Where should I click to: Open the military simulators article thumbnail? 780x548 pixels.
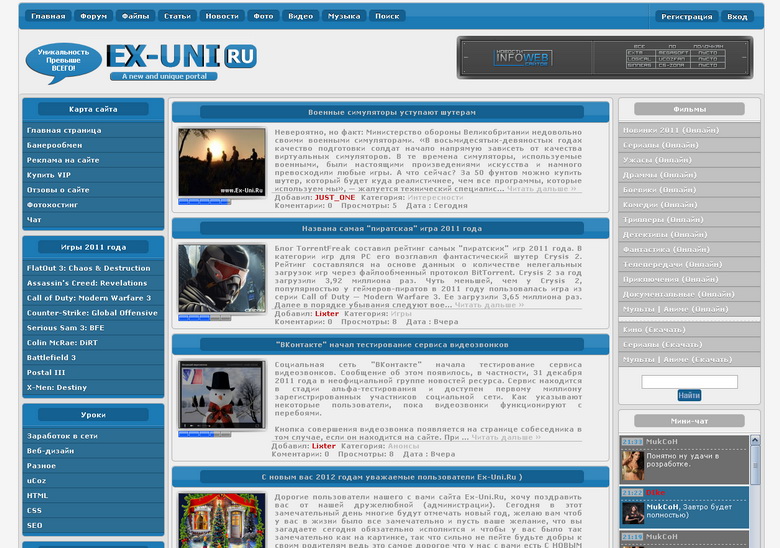[x=222, y=162]
